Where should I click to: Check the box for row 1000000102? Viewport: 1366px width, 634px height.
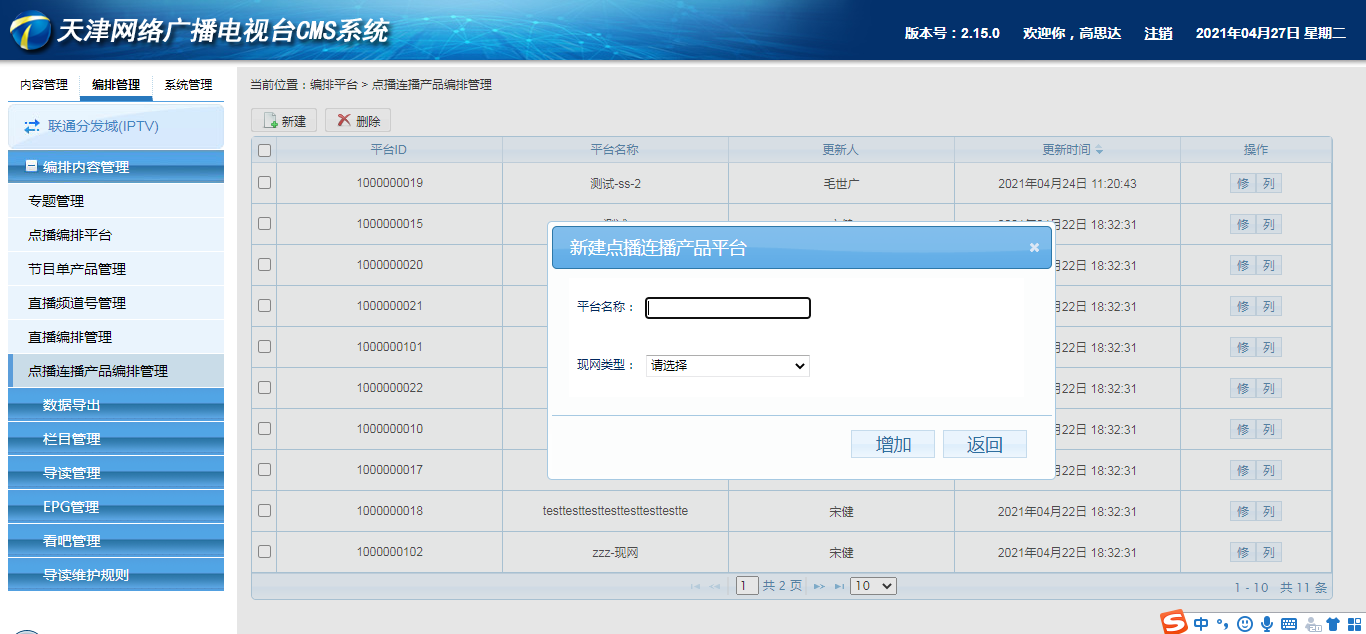pos(264,552)
